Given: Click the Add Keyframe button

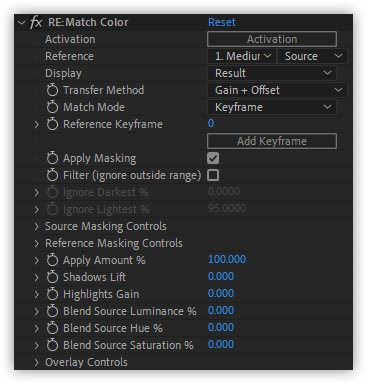Looking at the screenshot, I should coord(272,141).
